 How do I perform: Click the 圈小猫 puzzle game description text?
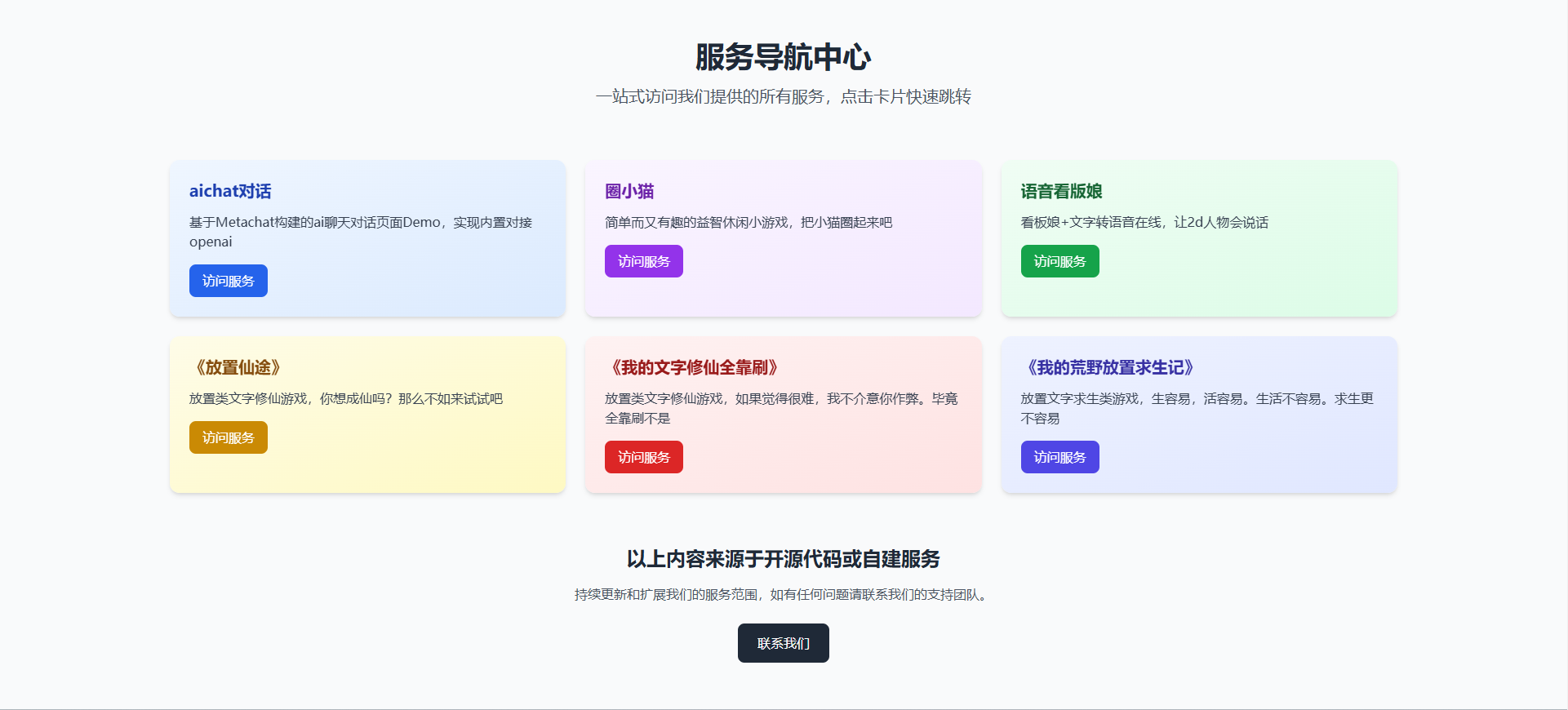click(x=748, y=222)
